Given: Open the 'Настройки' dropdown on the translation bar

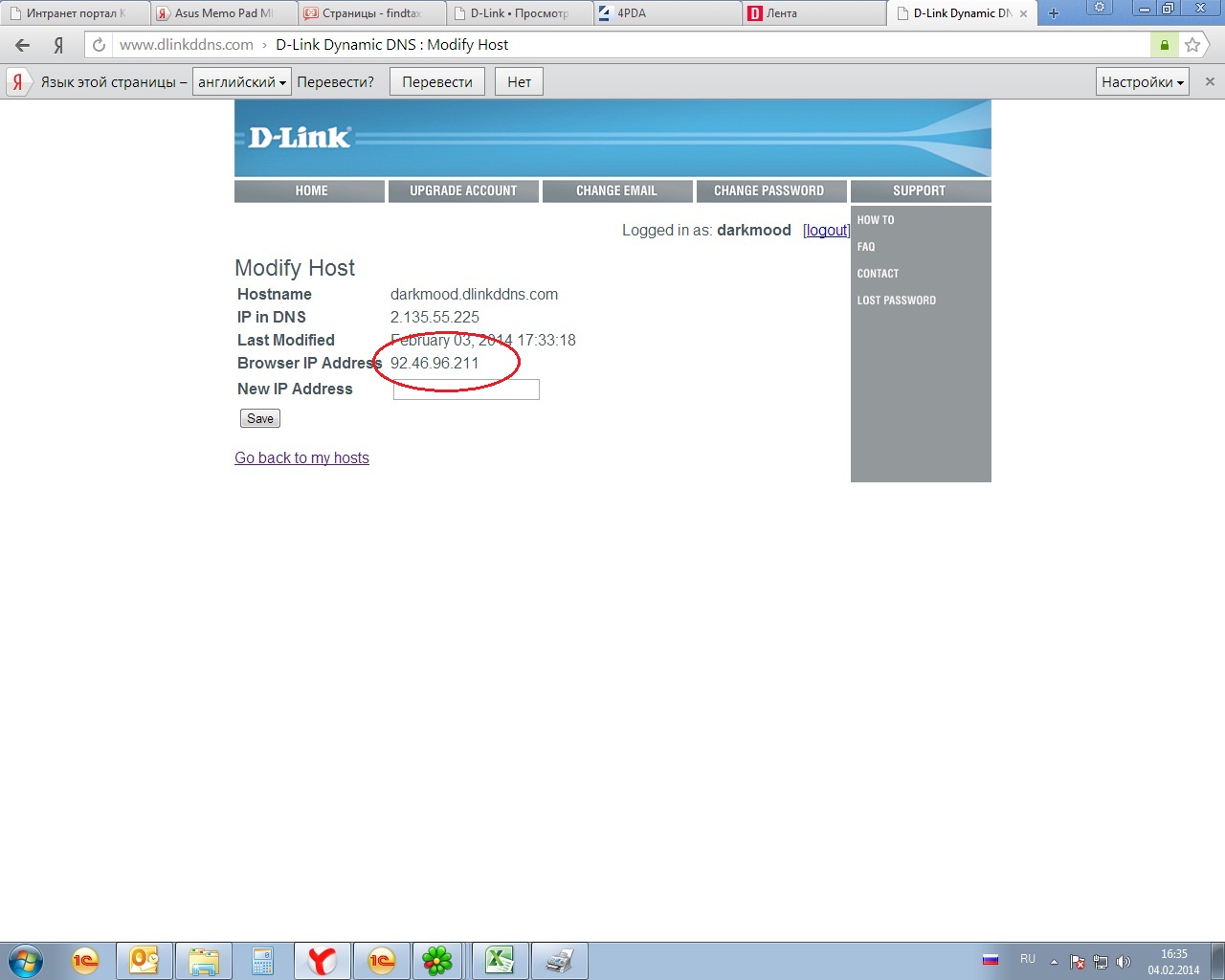Looking at the screenshot, I should coord(1143,82).
